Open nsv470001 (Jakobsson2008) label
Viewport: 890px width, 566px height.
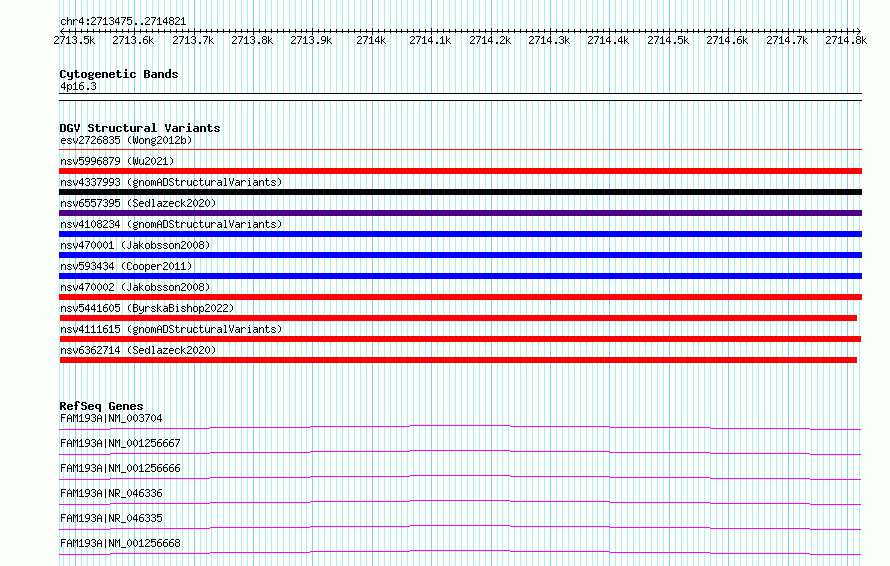click(x=135, y=245)
